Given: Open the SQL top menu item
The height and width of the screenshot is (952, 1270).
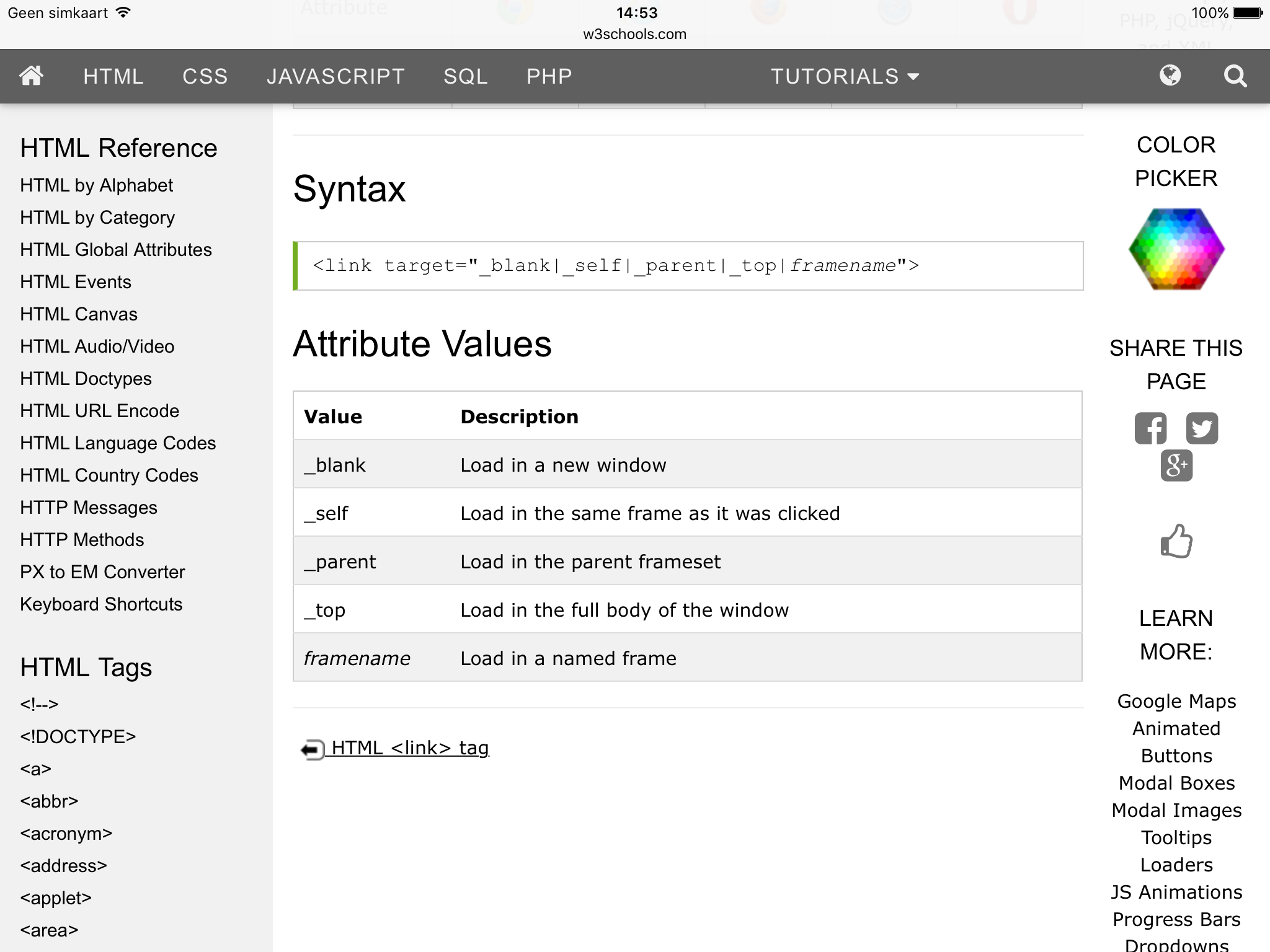Looking at the screenshot, I should [466, 76].
